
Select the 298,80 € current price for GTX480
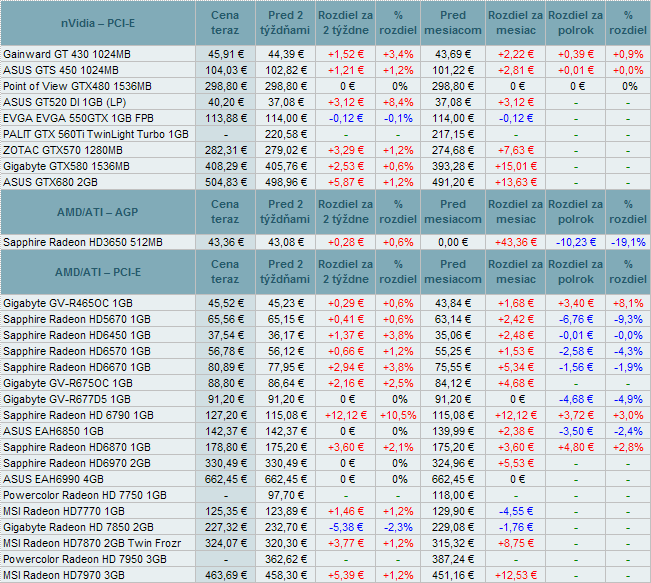tap(226, 86)
